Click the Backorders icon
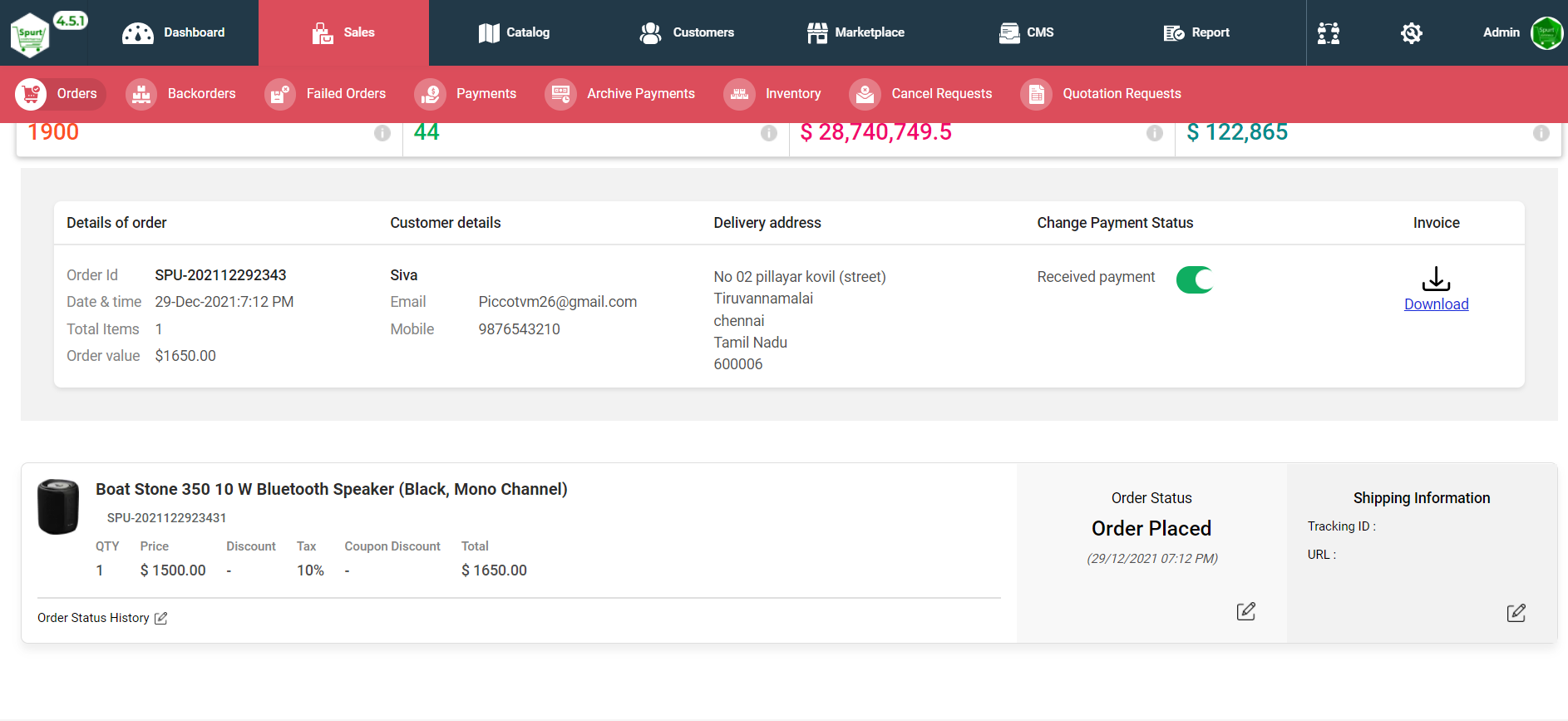The width and height of the screenshot is (1568, 721). (x=141, y=94)
